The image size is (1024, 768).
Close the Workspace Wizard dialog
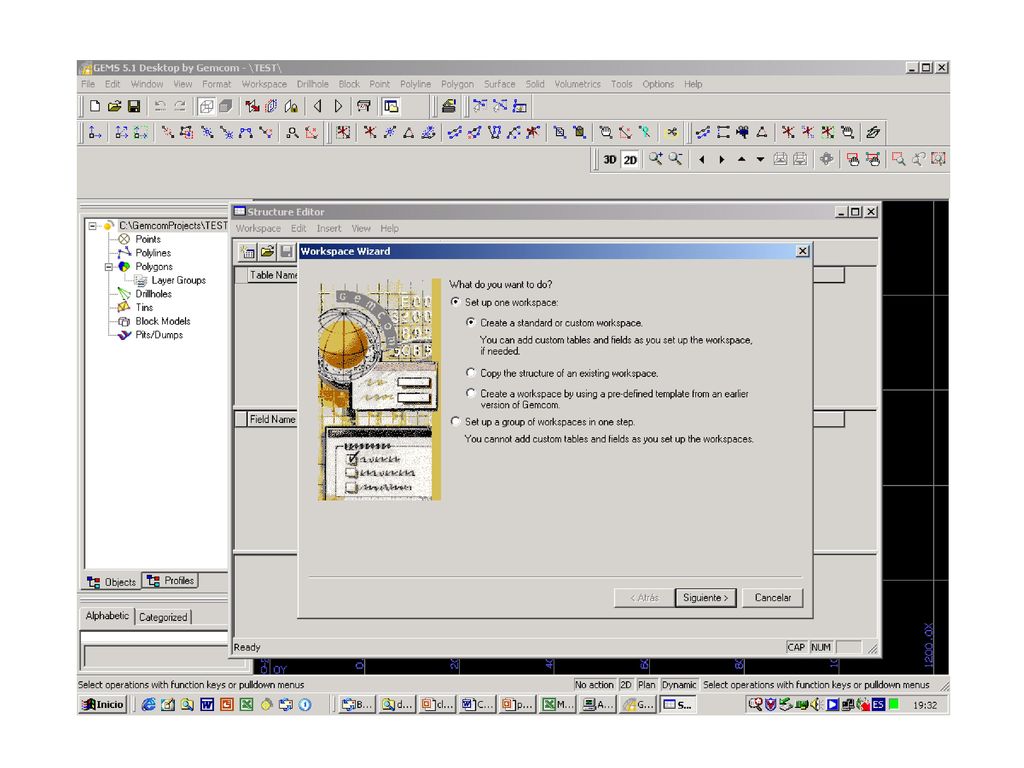point(803,251)
